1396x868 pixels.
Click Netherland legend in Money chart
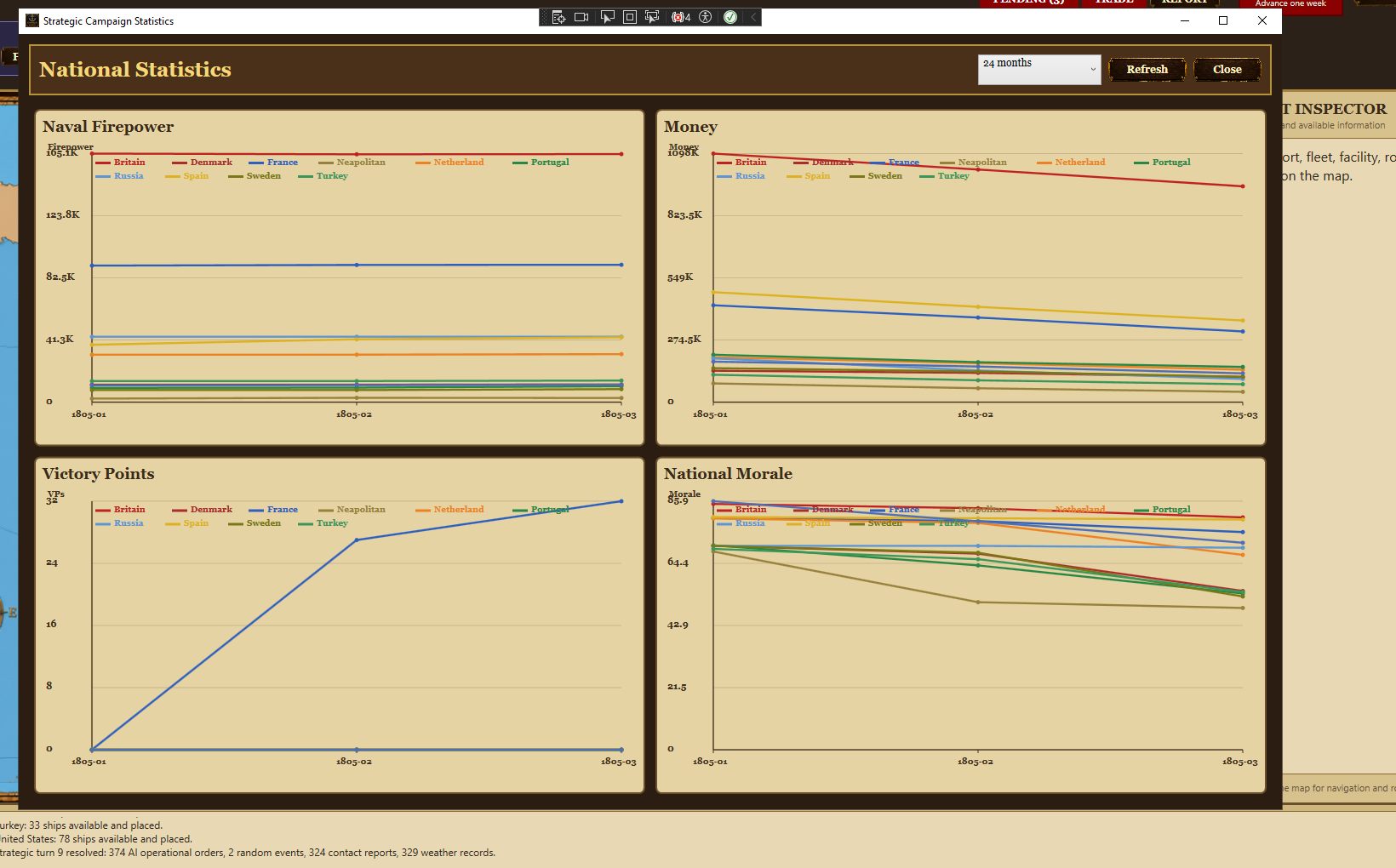(x=1071, y=163)
